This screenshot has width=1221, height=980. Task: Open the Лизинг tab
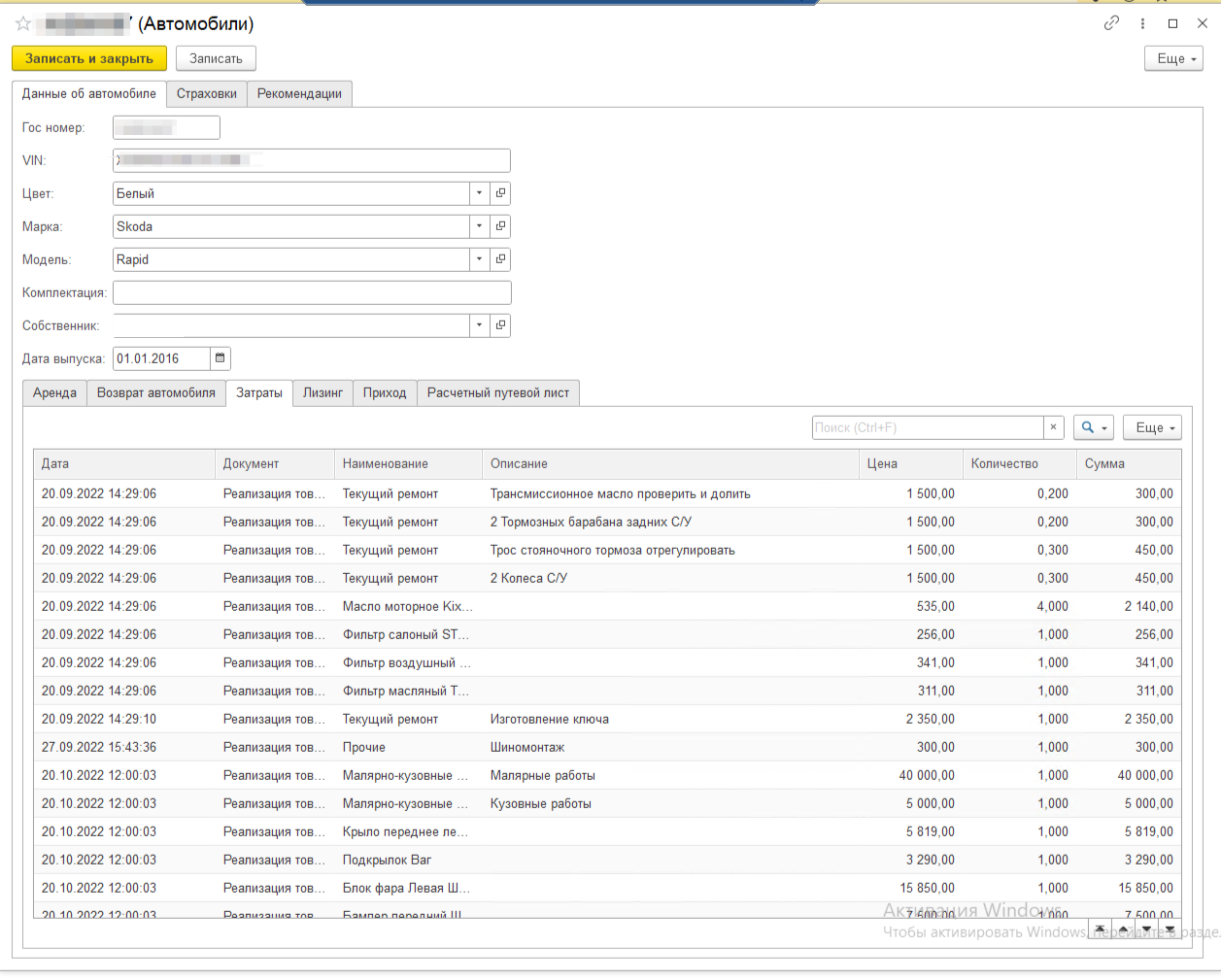point(322,392)
